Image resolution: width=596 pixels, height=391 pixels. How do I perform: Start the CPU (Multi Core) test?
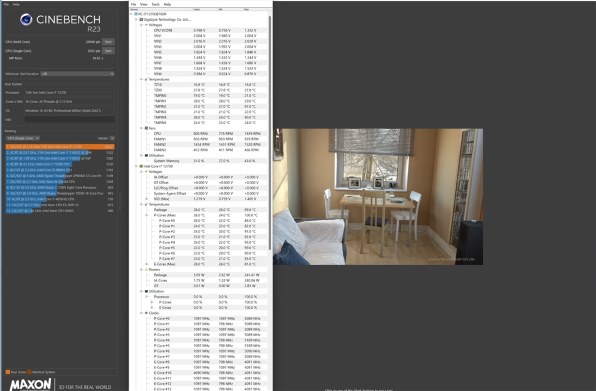108,42
